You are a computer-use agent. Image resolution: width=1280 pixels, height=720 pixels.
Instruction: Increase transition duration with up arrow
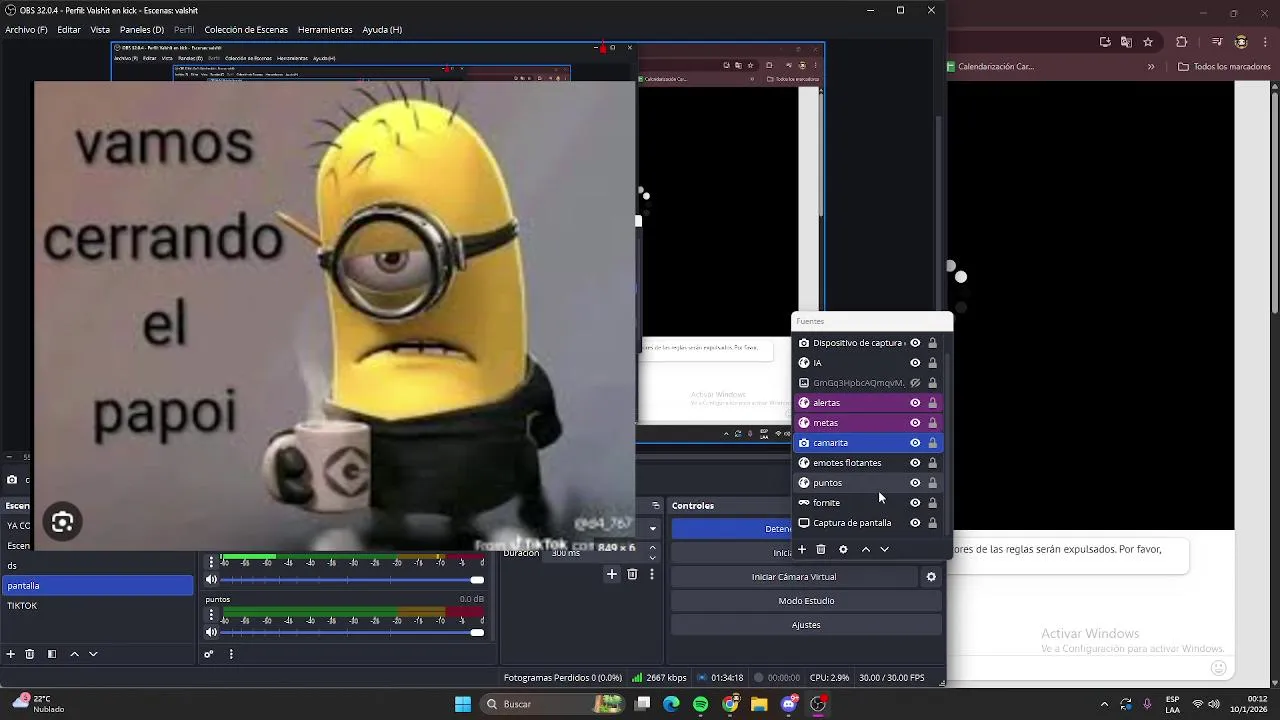point(653,547)
